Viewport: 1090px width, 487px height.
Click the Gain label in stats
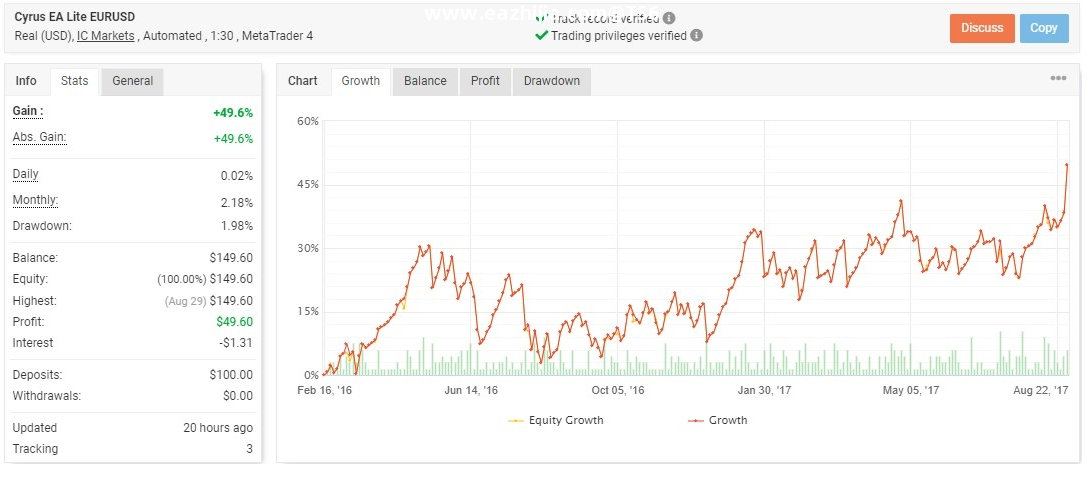[27, 111]
